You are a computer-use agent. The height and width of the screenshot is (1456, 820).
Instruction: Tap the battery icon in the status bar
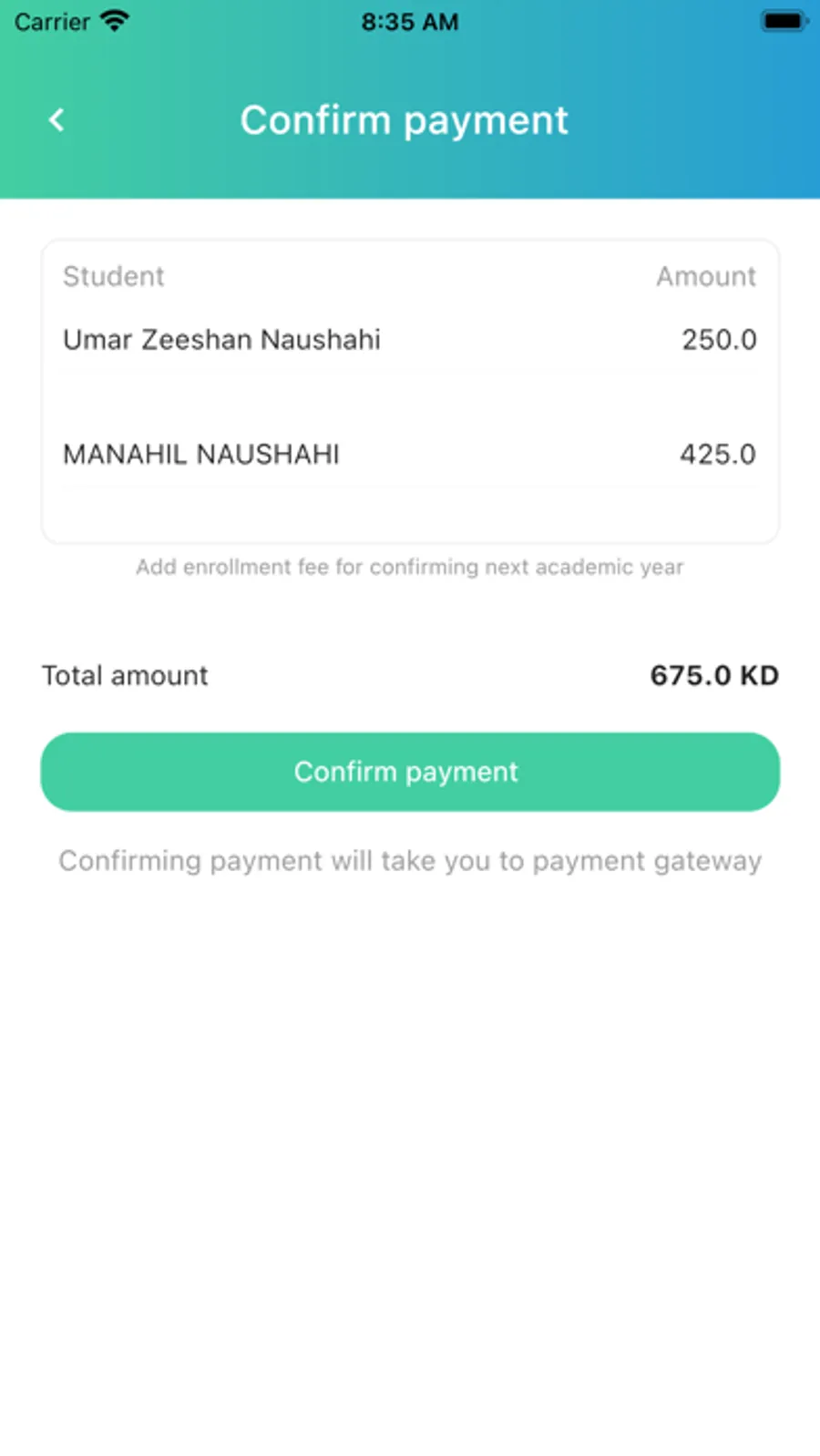coord(783,21)
